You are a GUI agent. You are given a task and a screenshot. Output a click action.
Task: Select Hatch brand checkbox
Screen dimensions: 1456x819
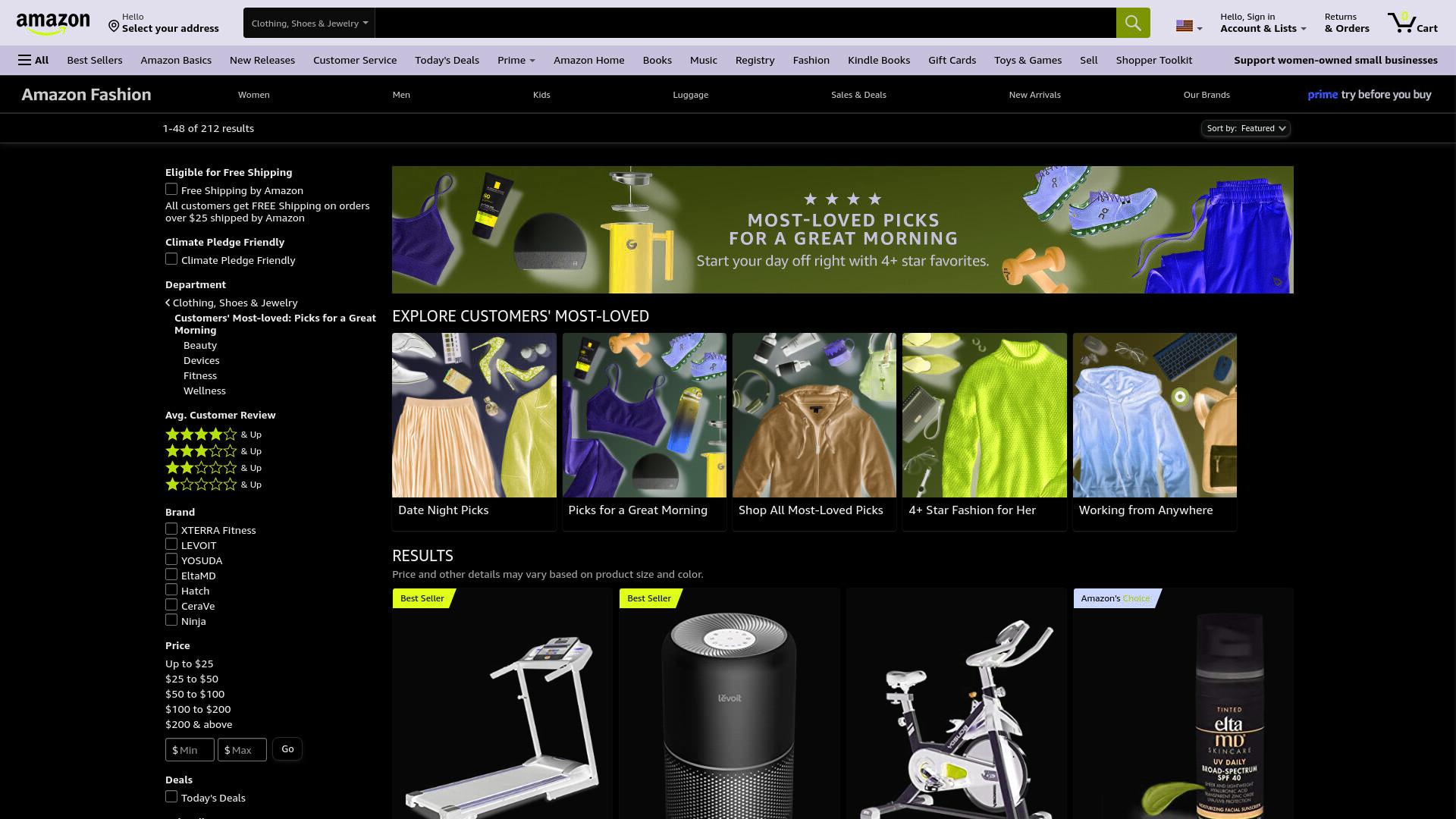[171, 590]
